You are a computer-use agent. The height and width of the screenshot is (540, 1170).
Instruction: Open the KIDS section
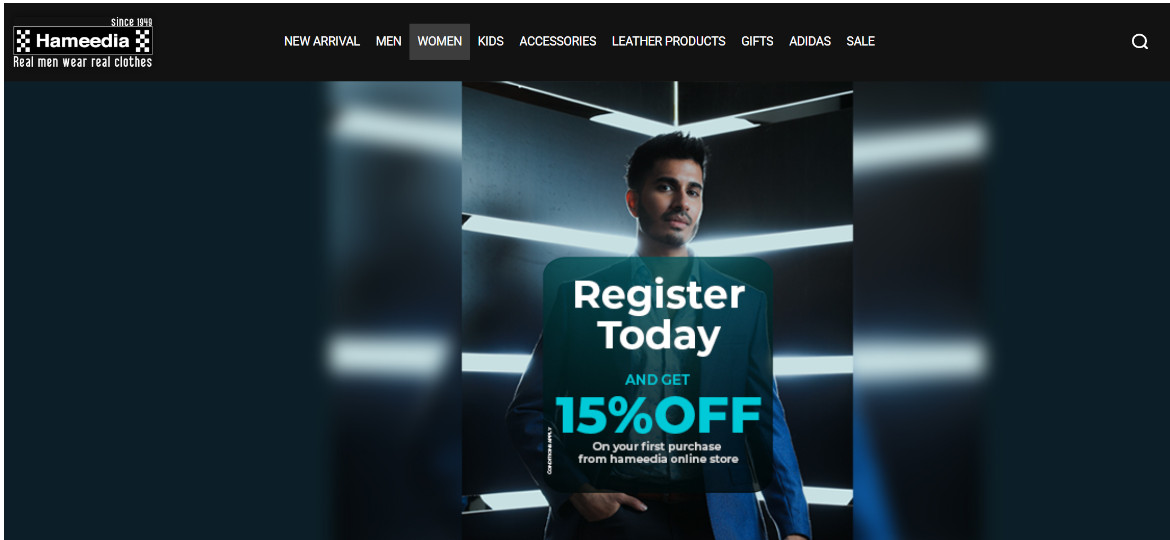pos(491,42)
